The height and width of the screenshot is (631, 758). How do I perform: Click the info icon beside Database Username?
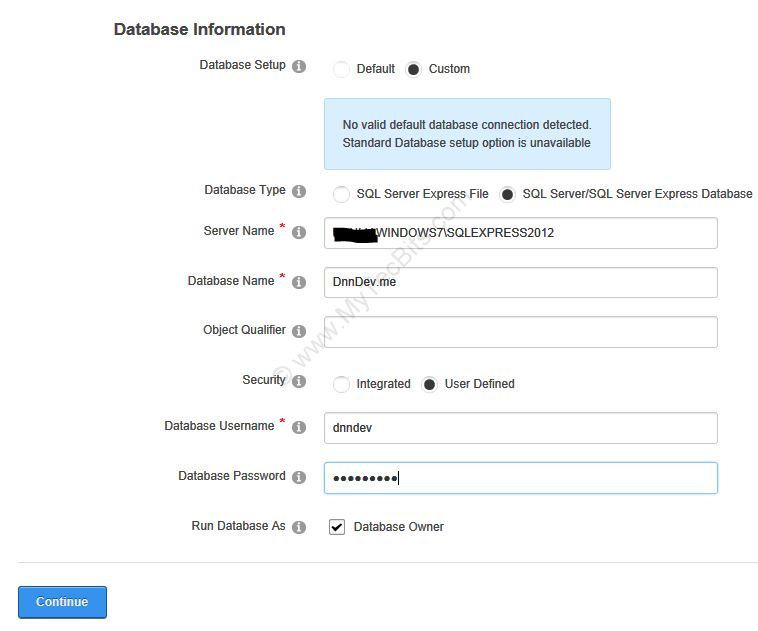299,427
